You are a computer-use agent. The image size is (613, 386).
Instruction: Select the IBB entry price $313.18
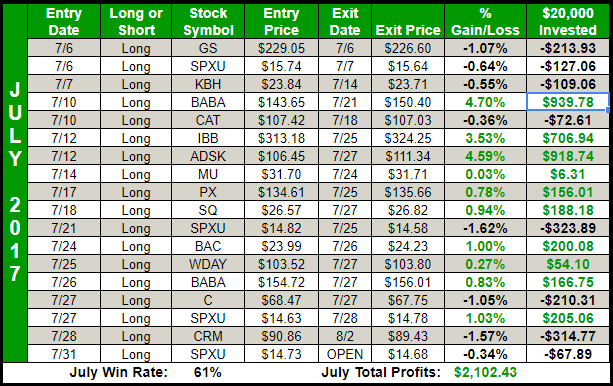point(281,138)
